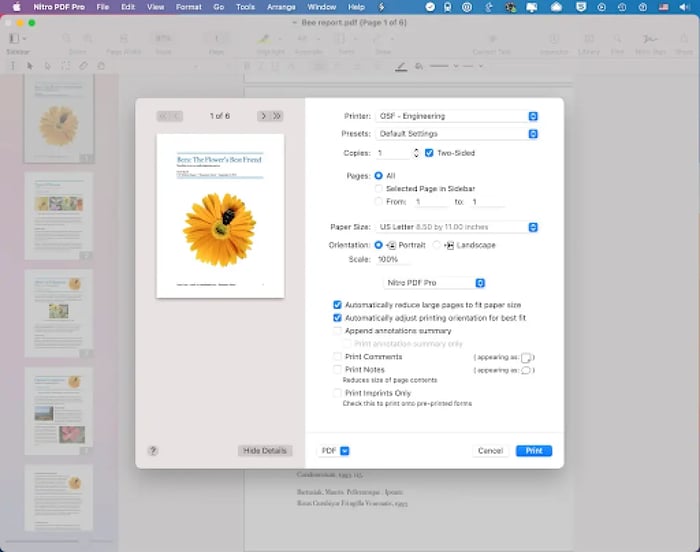Click the Scale percentage input field
This screenshot has height=552, width=700.
click(392, 260)
